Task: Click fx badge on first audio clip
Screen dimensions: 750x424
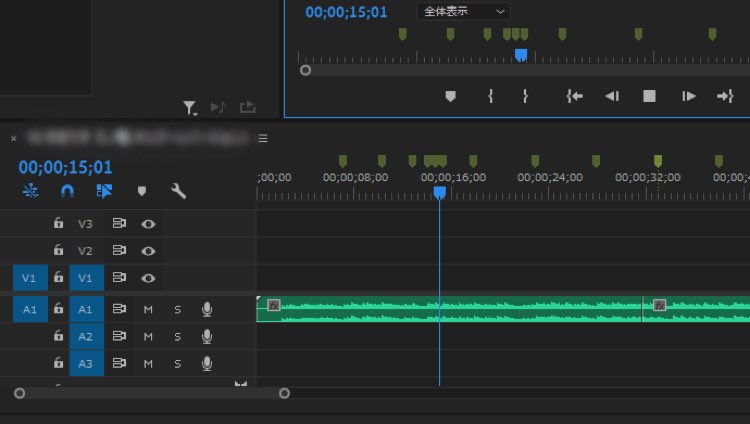Action: coord(274,305)
